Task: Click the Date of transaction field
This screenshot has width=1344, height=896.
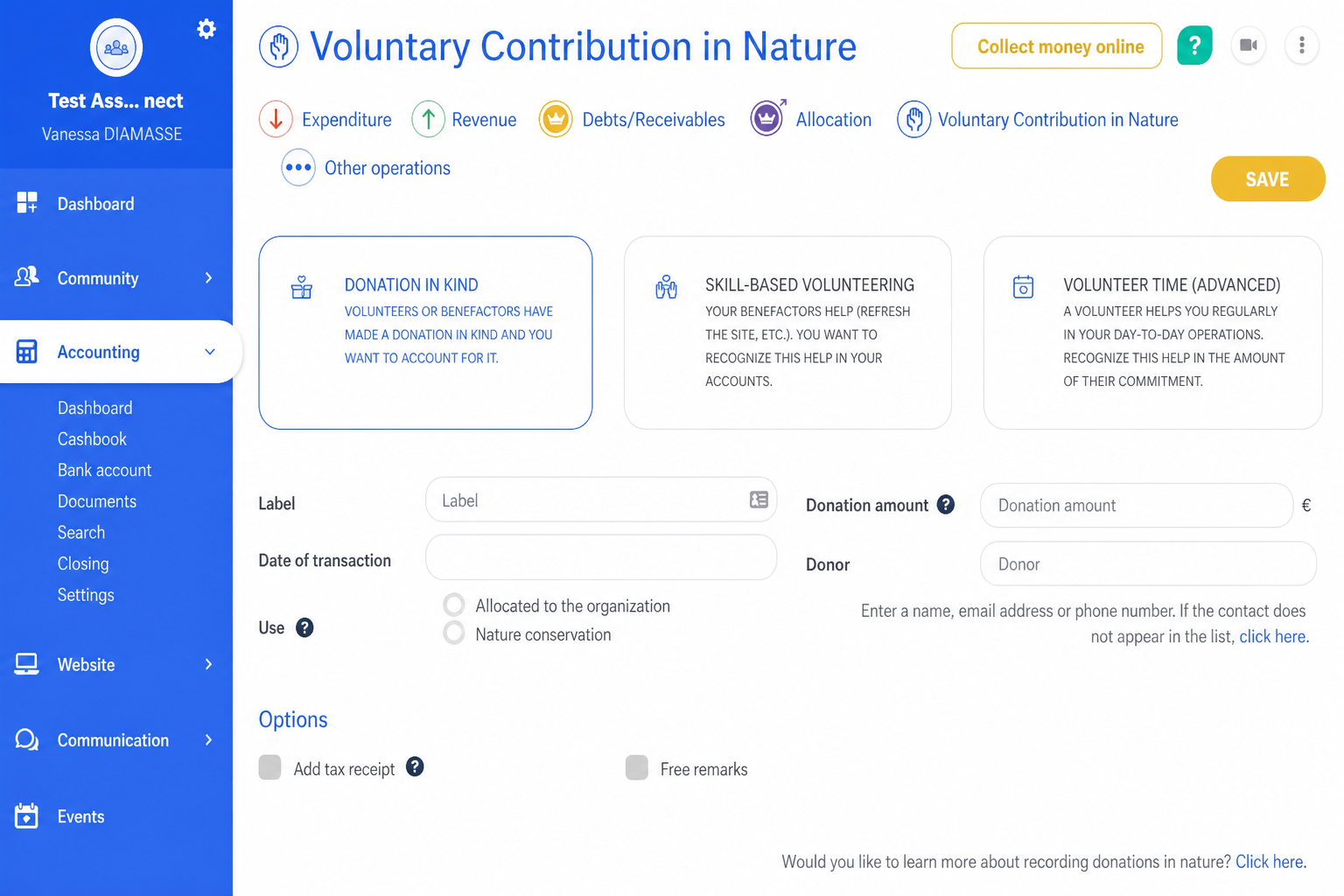Action: [x=601, y=557]
